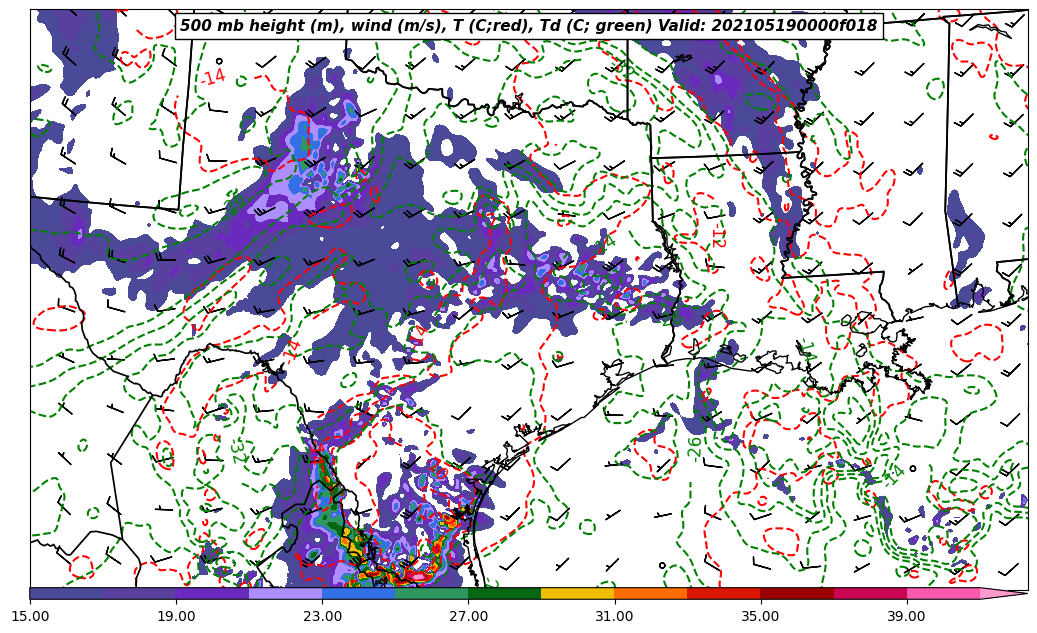
Task: Click the dark green colorbar segment
Action: coord(504,593)
